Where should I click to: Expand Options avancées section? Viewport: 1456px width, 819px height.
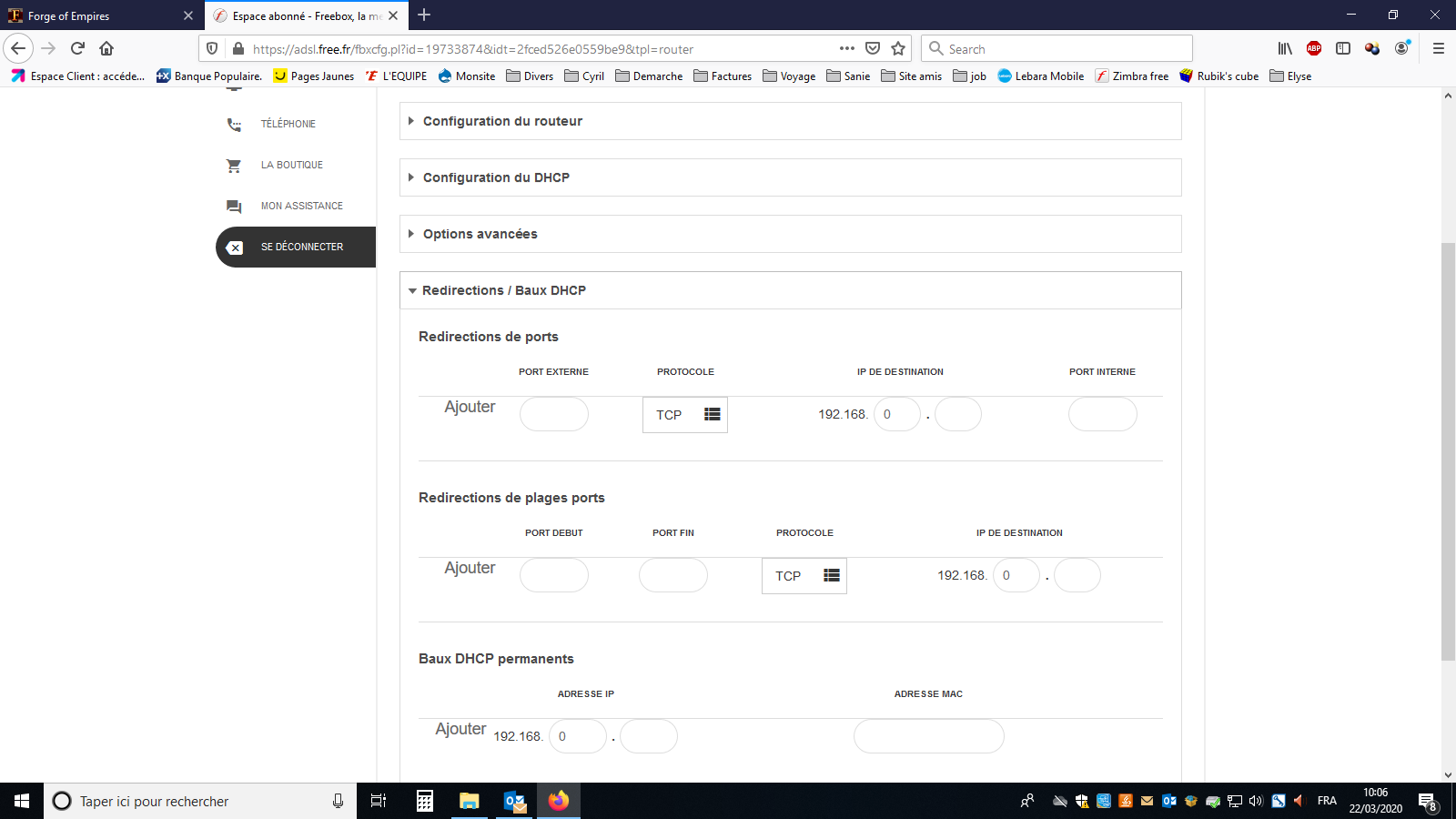480,234
